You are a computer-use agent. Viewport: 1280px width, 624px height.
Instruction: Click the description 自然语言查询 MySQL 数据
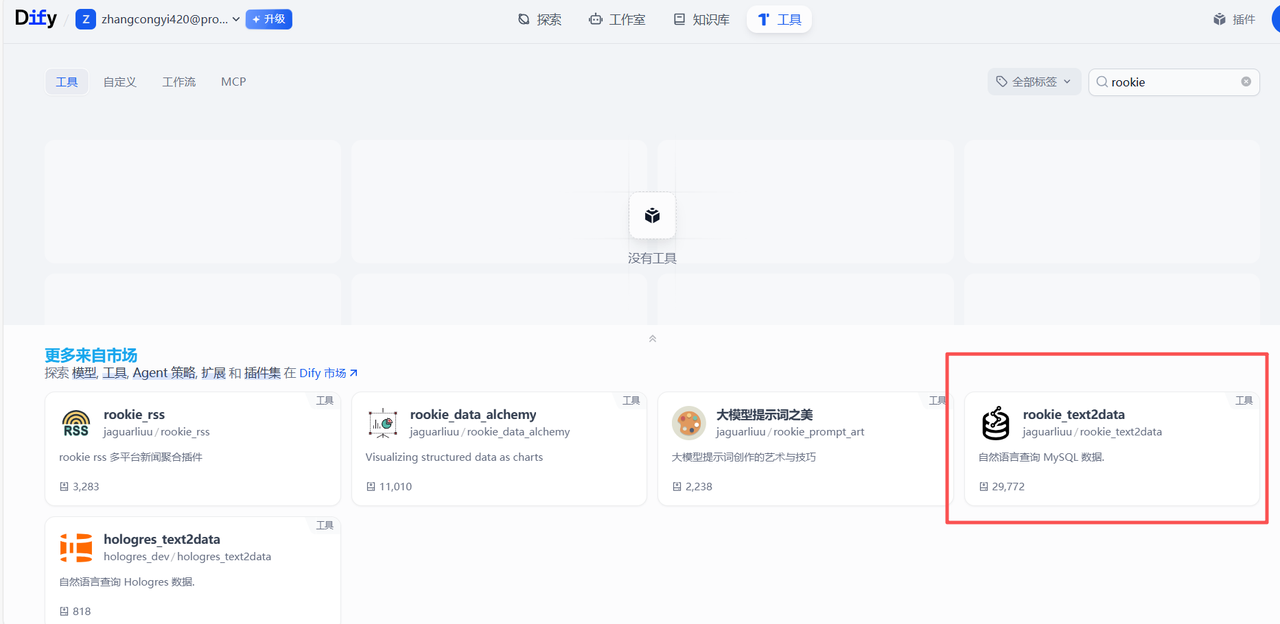click(x=1041, y=457)
